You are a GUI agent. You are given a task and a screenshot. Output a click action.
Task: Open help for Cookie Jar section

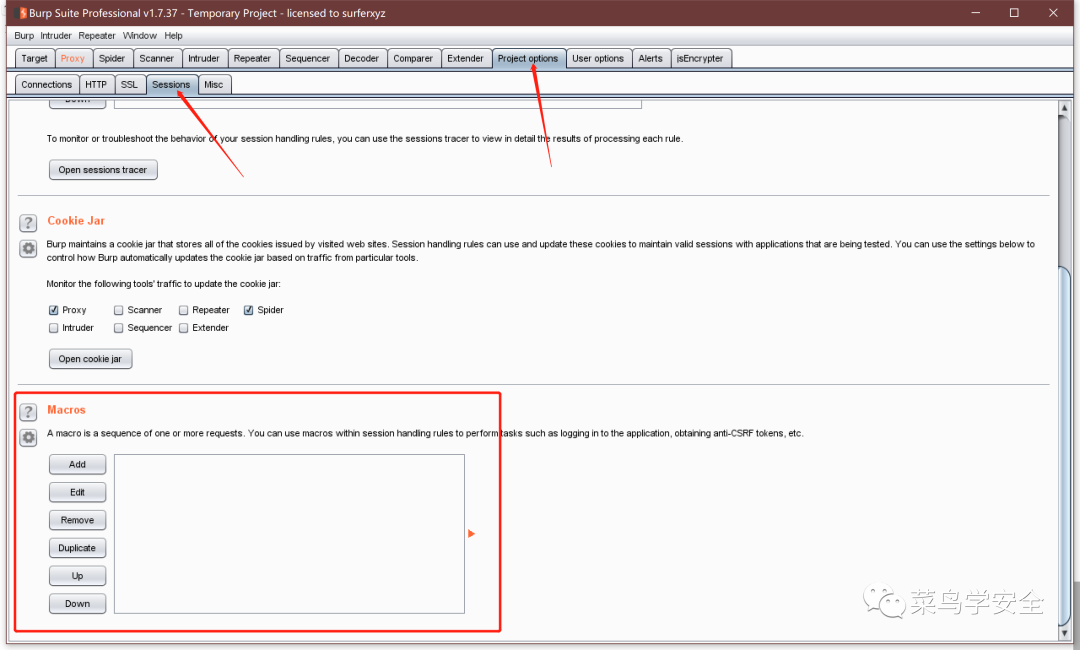click(28, 222)
